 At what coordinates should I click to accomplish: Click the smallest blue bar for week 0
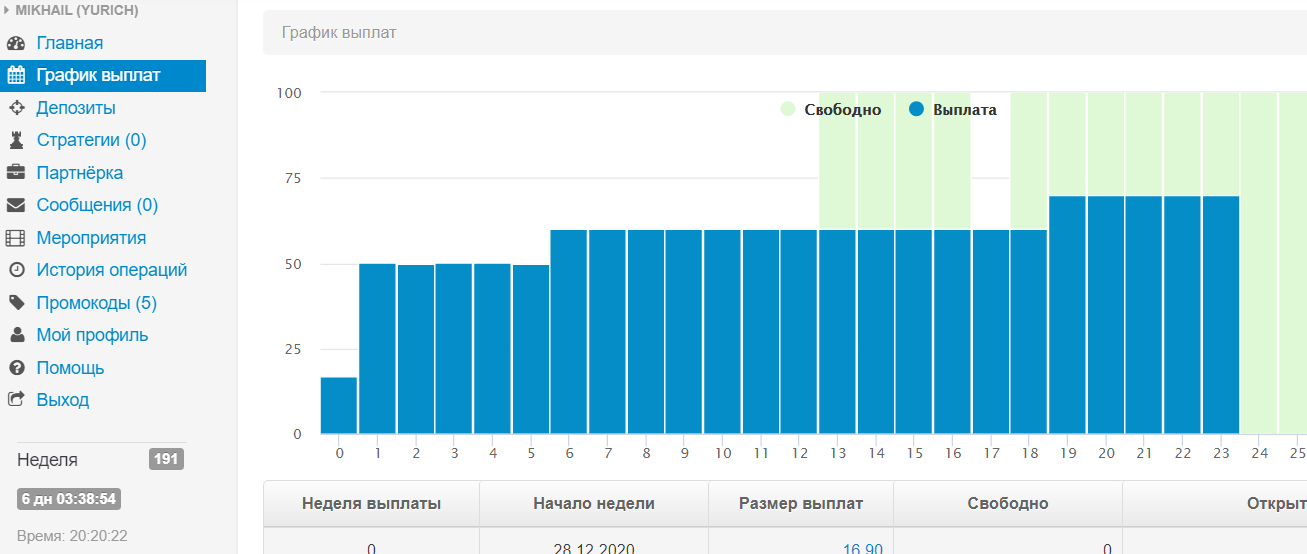click(x=339, y=406)
